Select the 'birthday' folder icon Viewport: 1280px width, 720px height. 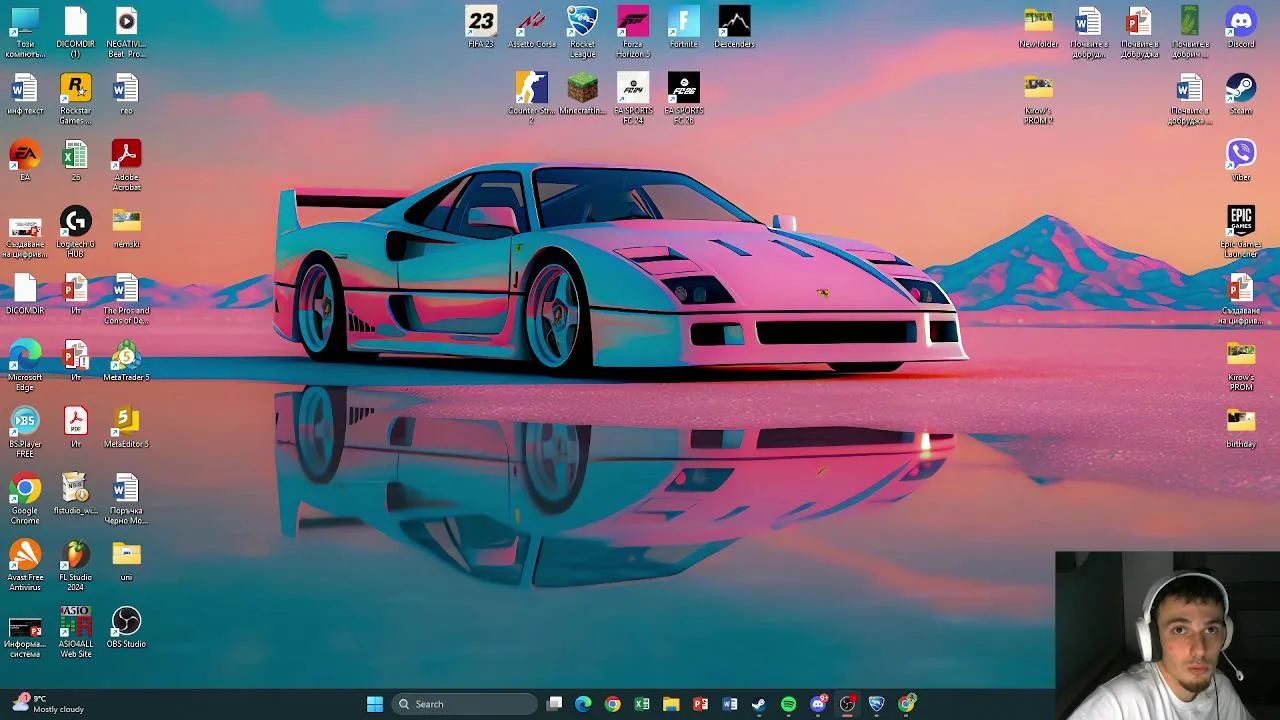click(1241, 428)
